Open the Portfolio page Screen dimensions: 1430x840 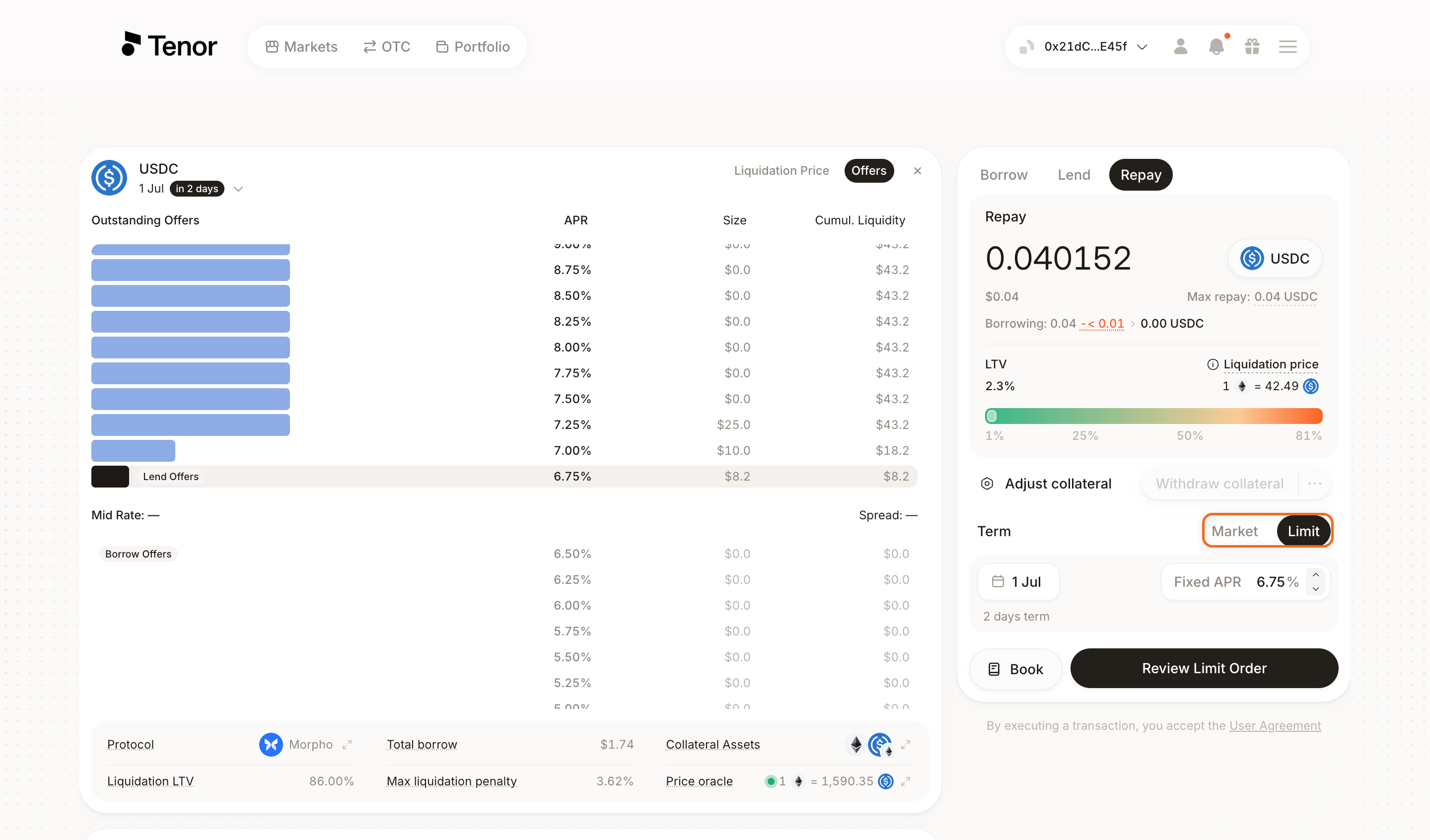click(473, 47)
